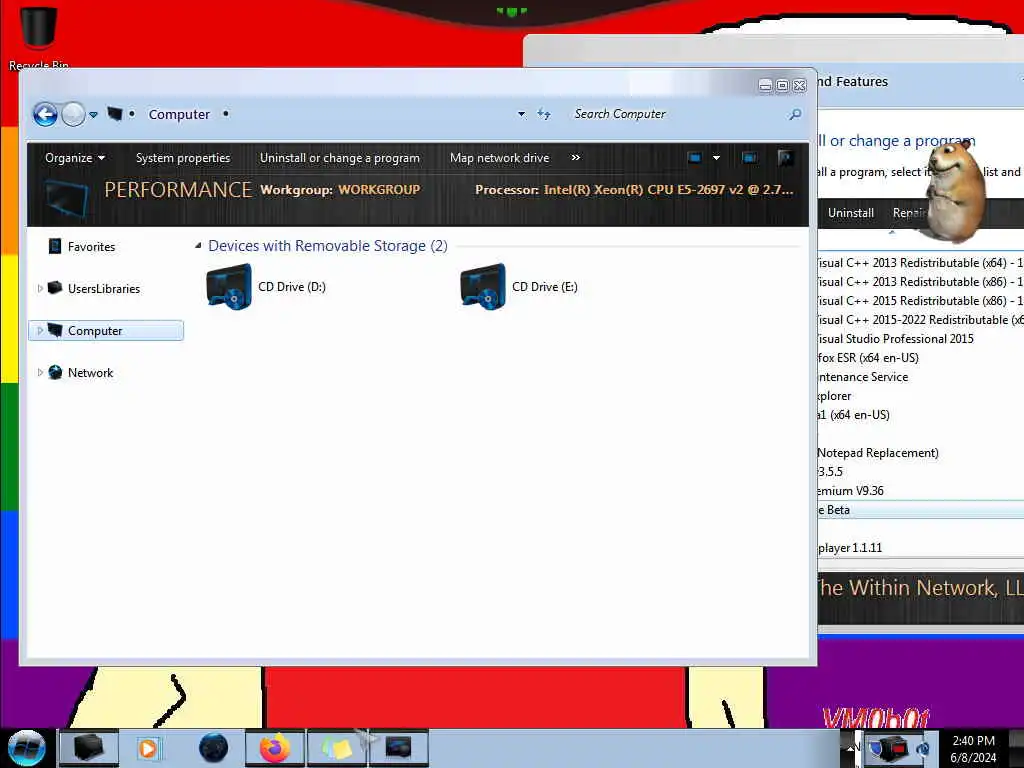
Task: Click Uninstall in Programs and Features window
Action: (850, 213)
